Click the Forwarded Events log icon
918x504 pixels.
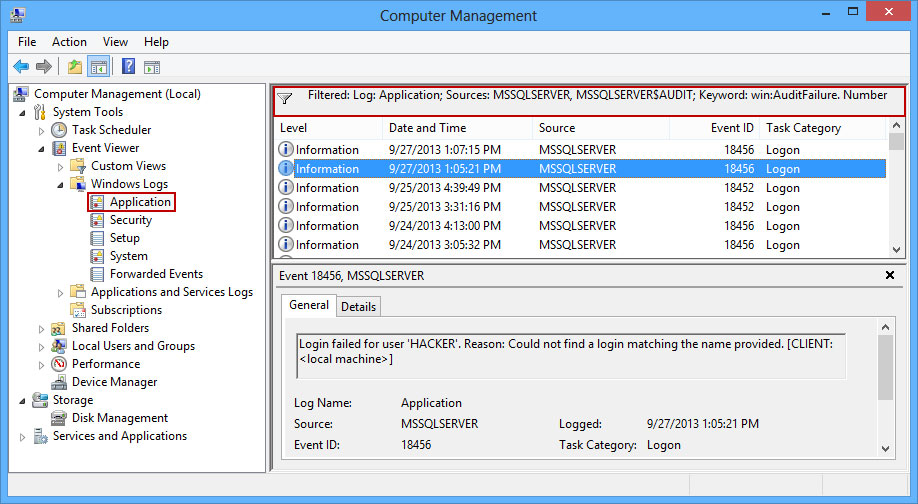97,274
